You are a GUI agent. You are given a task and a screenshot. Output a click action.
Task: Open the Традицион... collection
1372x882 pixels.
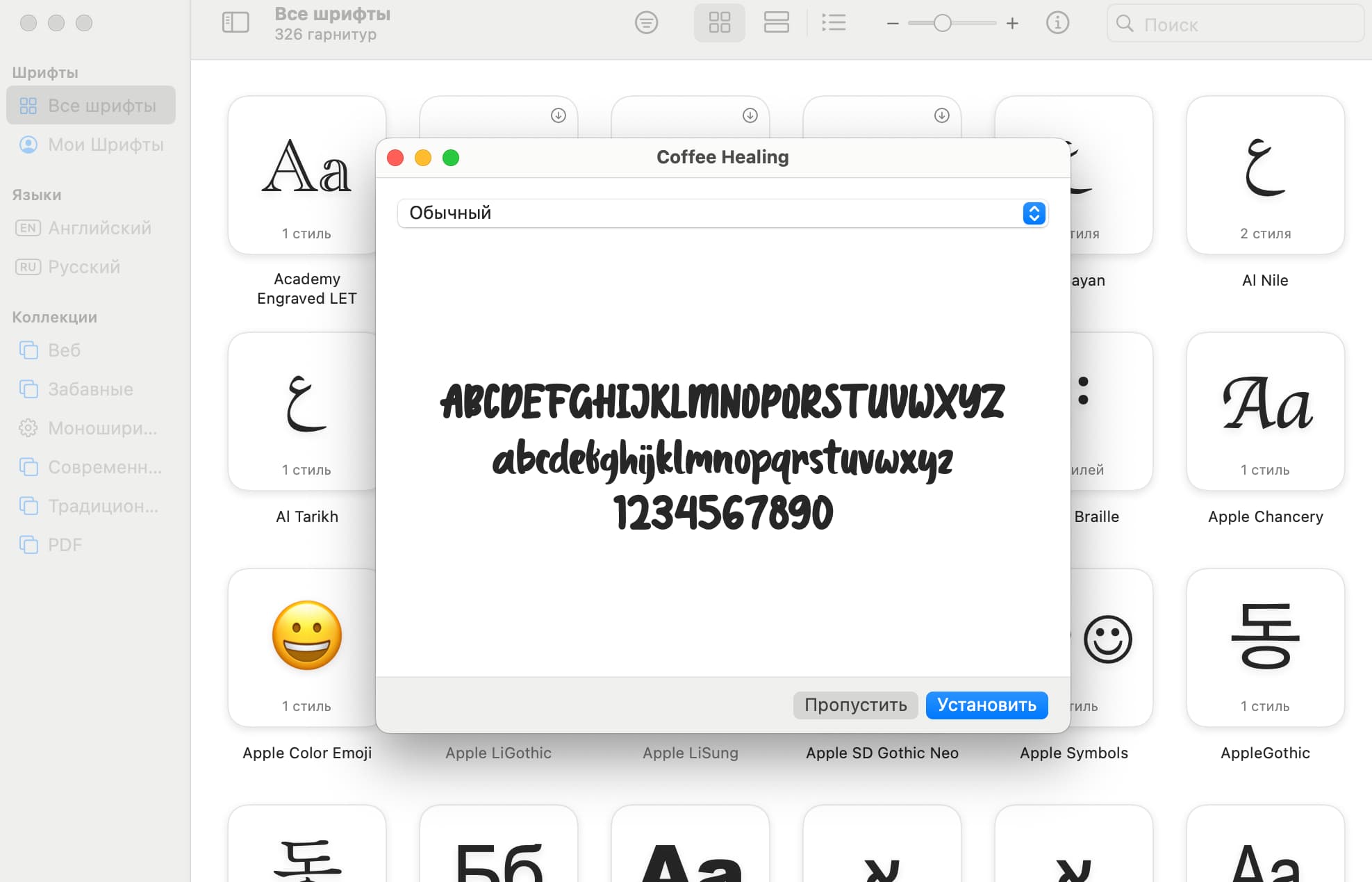[x=91, y=506]
